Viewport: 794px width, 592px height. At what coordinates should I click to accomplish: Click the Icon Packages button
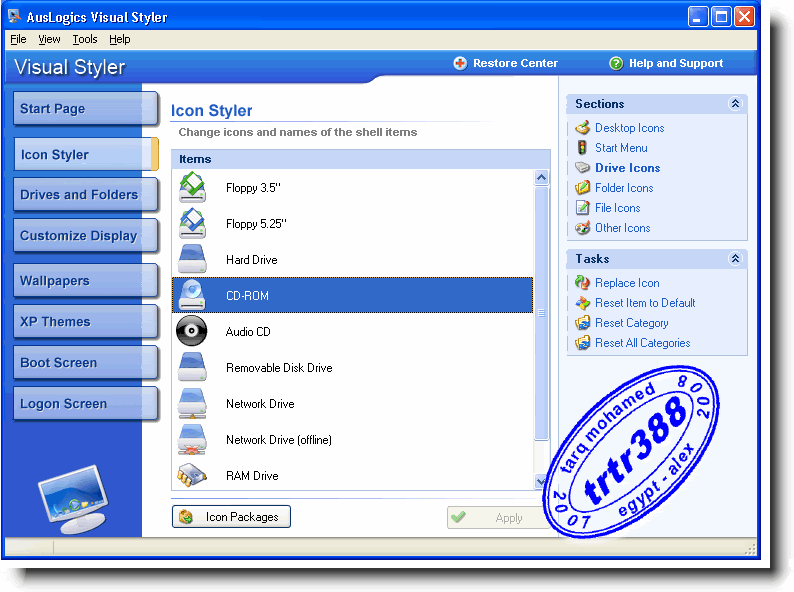pos(231,517)
